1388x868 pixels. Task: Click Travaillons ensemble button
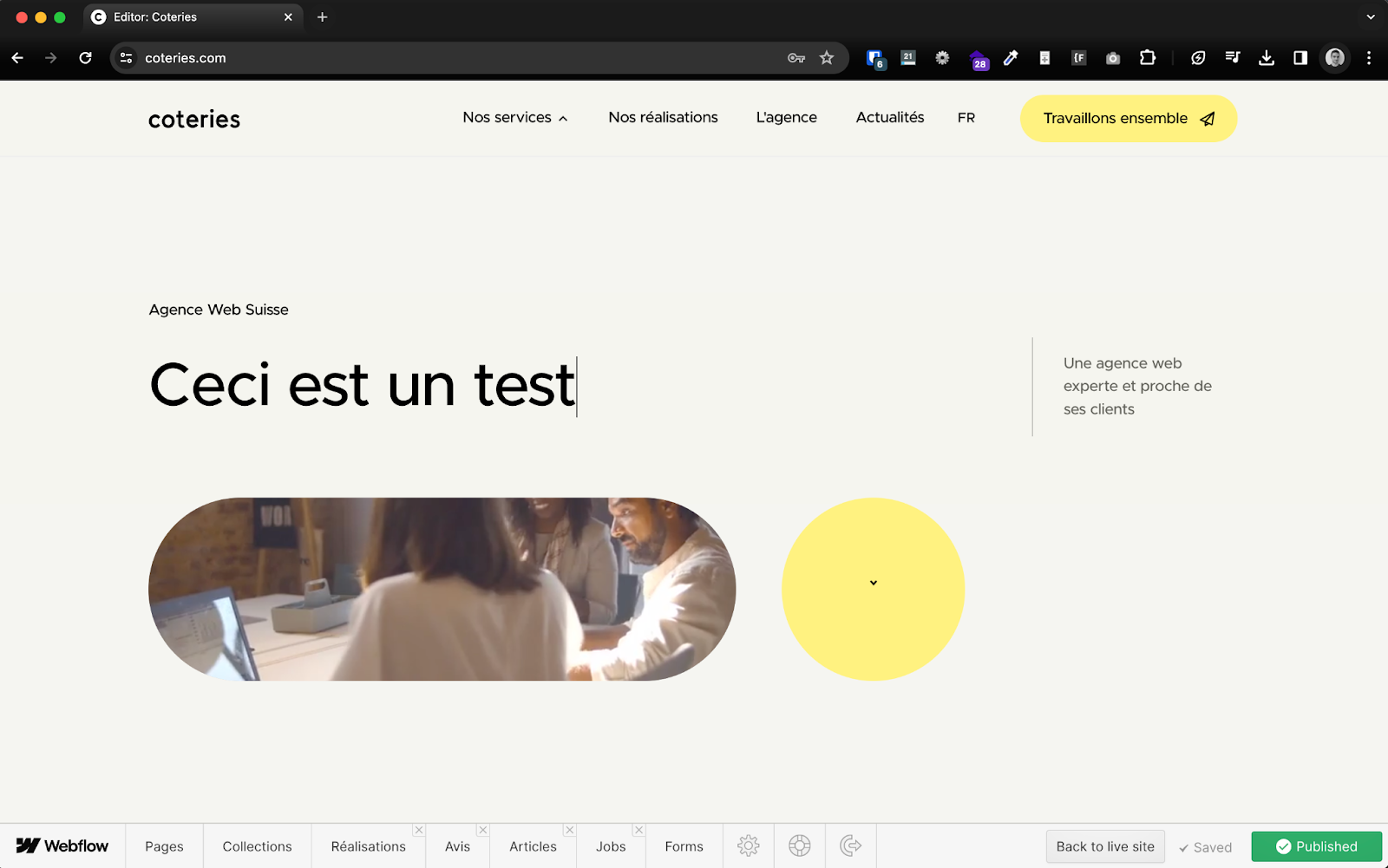tap(1128, 118)
